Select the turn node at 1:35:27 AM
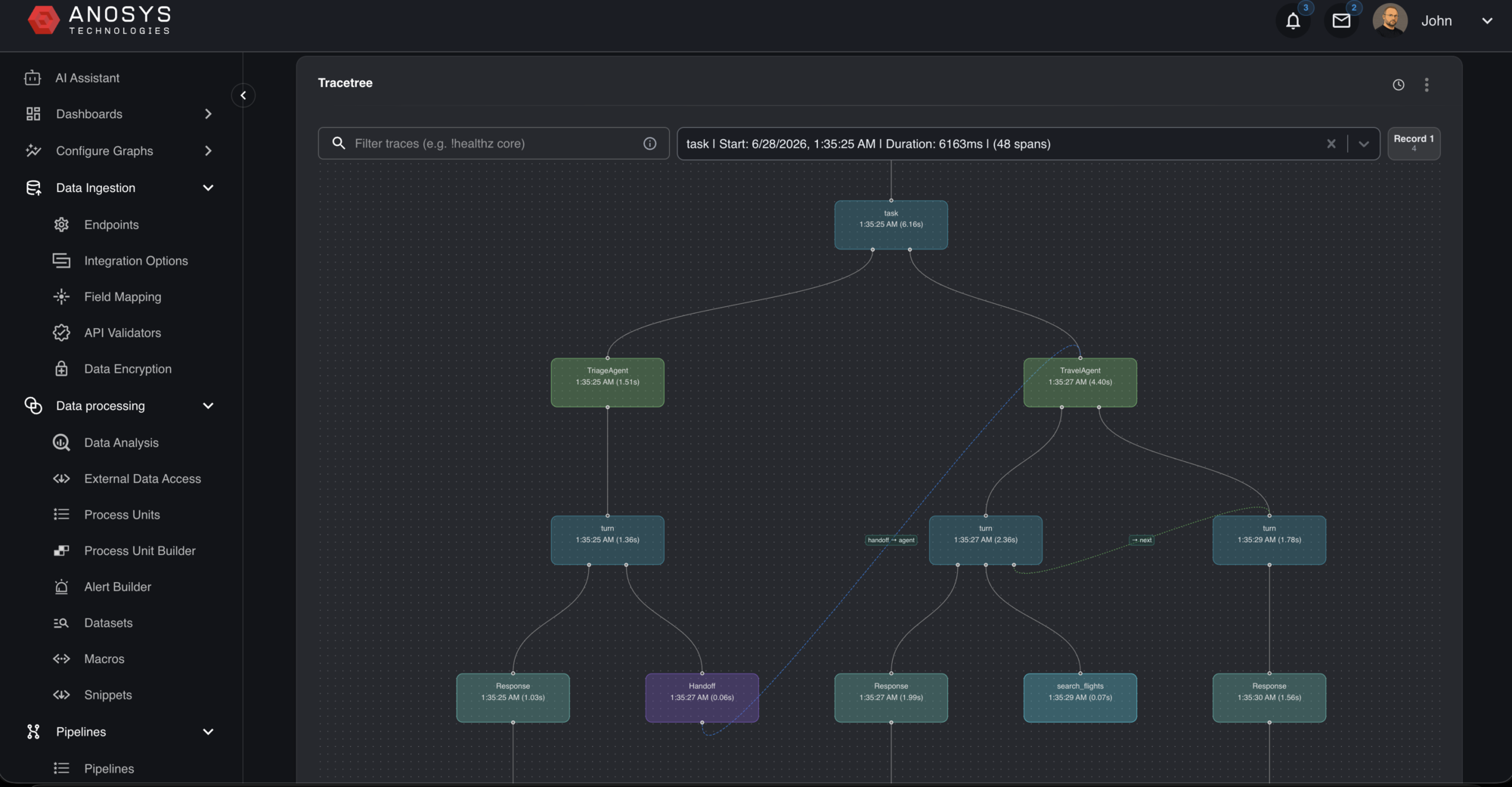1512x787 pixels. 986,540
